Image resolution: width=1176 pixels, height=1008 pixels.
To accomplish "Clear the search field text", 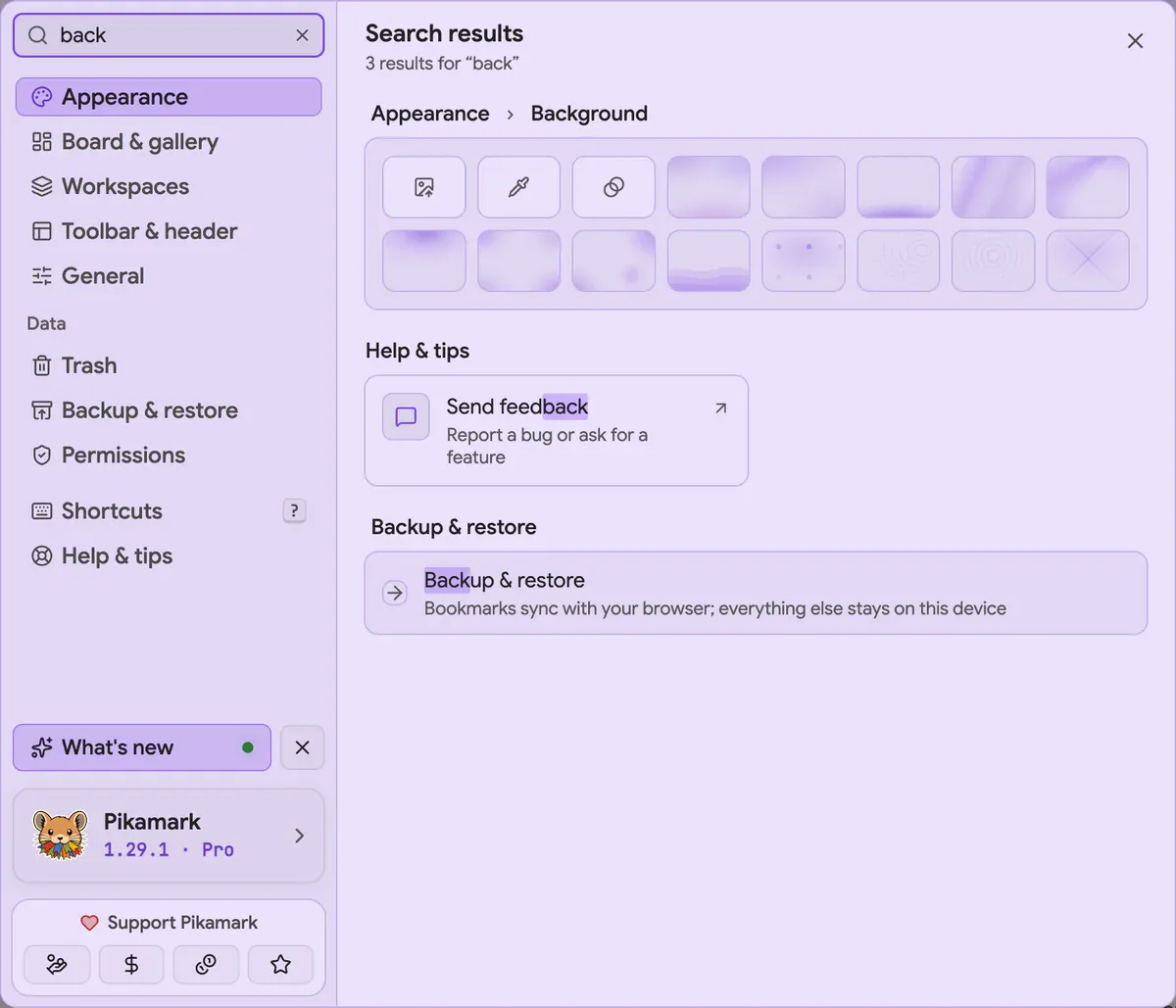I will pyautogui.click(x=302, y=35).
